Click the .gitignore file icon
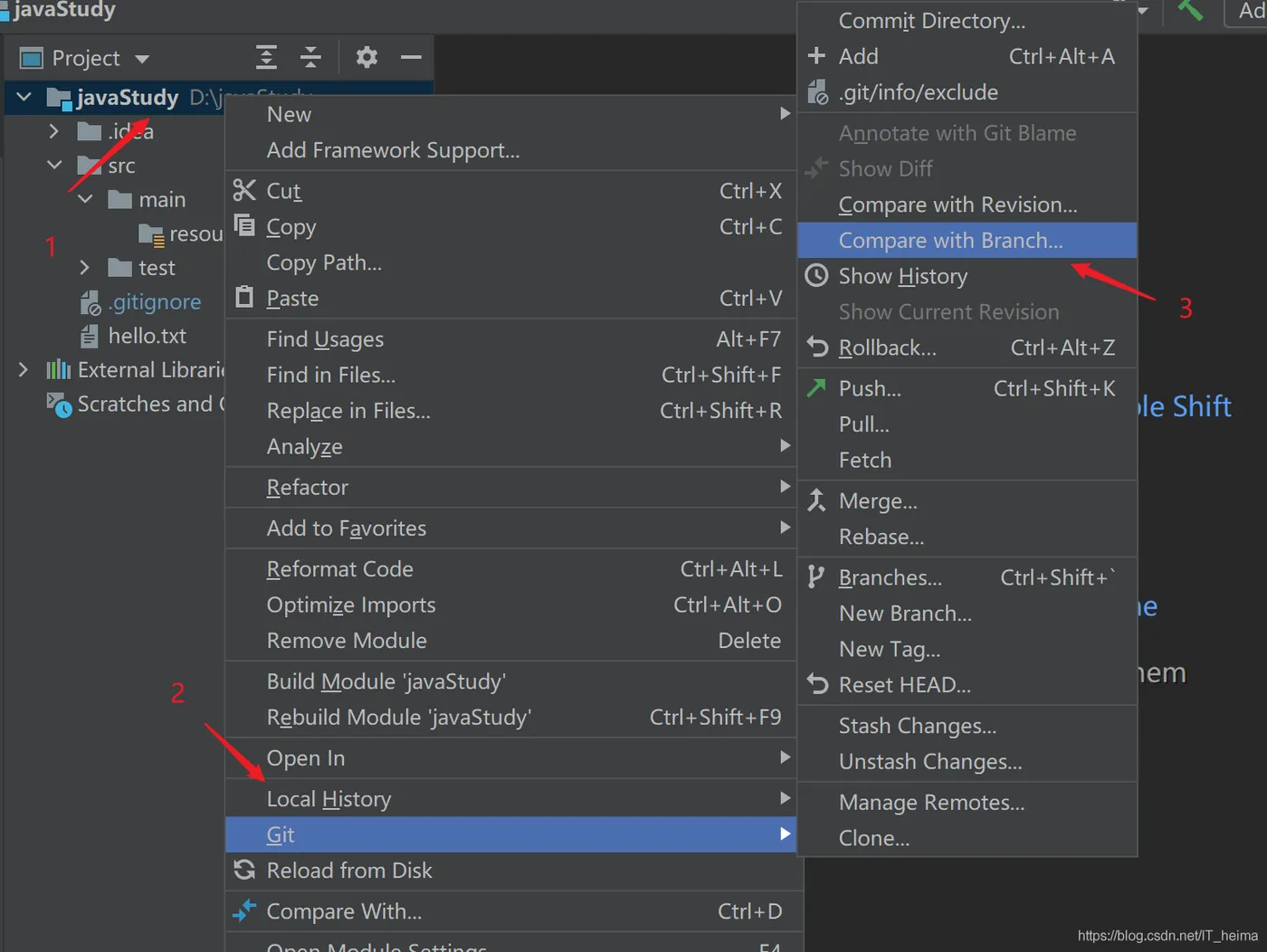 tap(90, 302)
